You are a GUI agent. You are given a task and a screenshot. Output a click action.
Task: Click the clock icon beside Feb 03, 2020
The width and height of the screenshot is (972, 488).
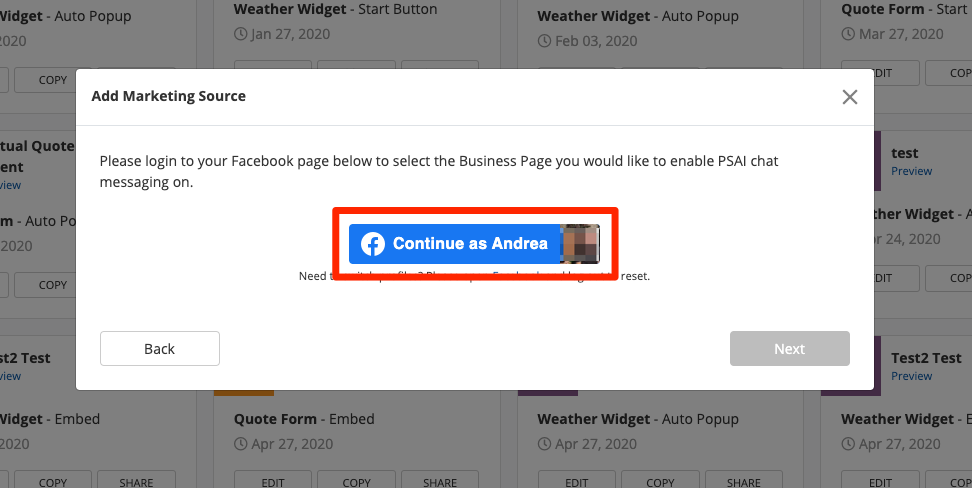(544, 41)
